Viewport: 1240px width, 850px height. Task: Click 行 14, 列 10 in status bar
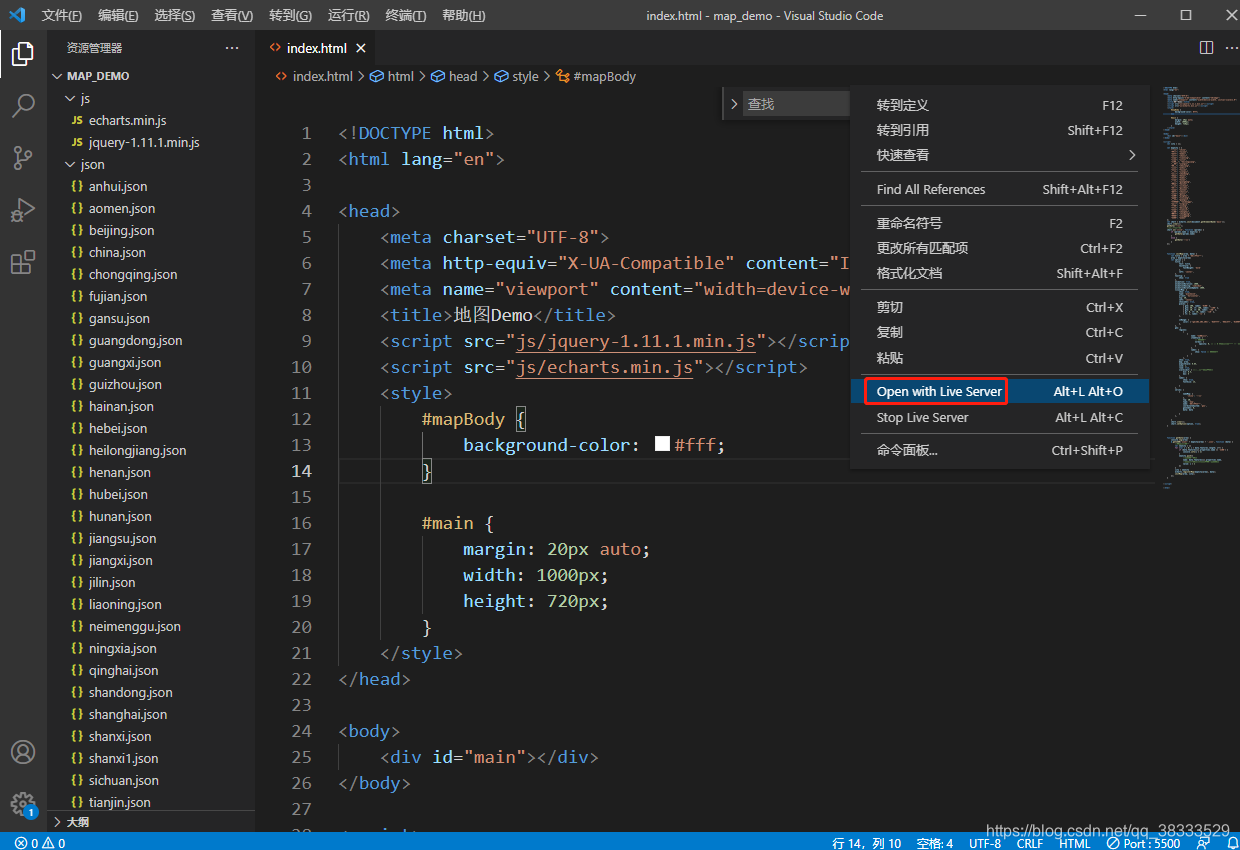[x=867, y=843]
